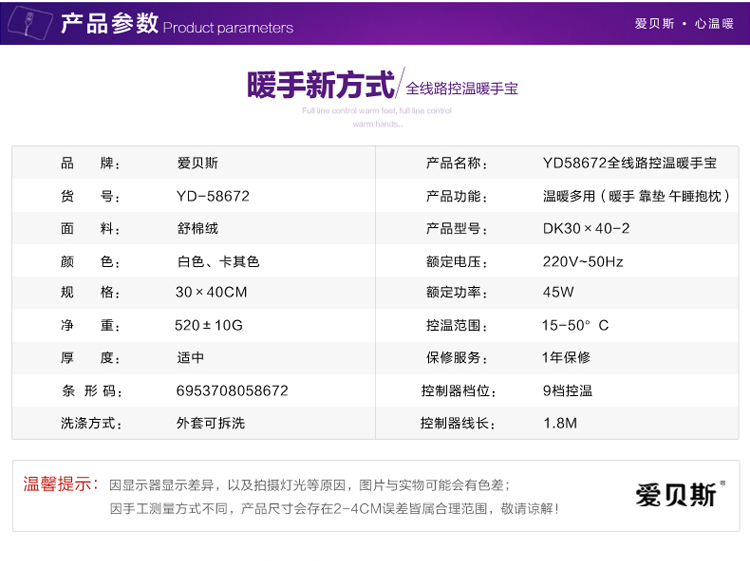Viewport: 750px width, 561px height.
Task: Click the notice line about 显示器显示差异
Action: (309, 485)
